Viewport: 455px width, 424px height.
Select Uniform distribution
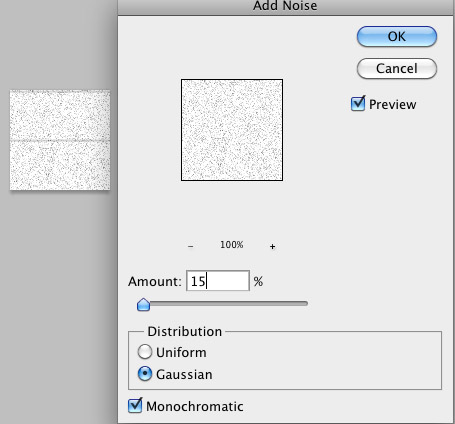145,352
